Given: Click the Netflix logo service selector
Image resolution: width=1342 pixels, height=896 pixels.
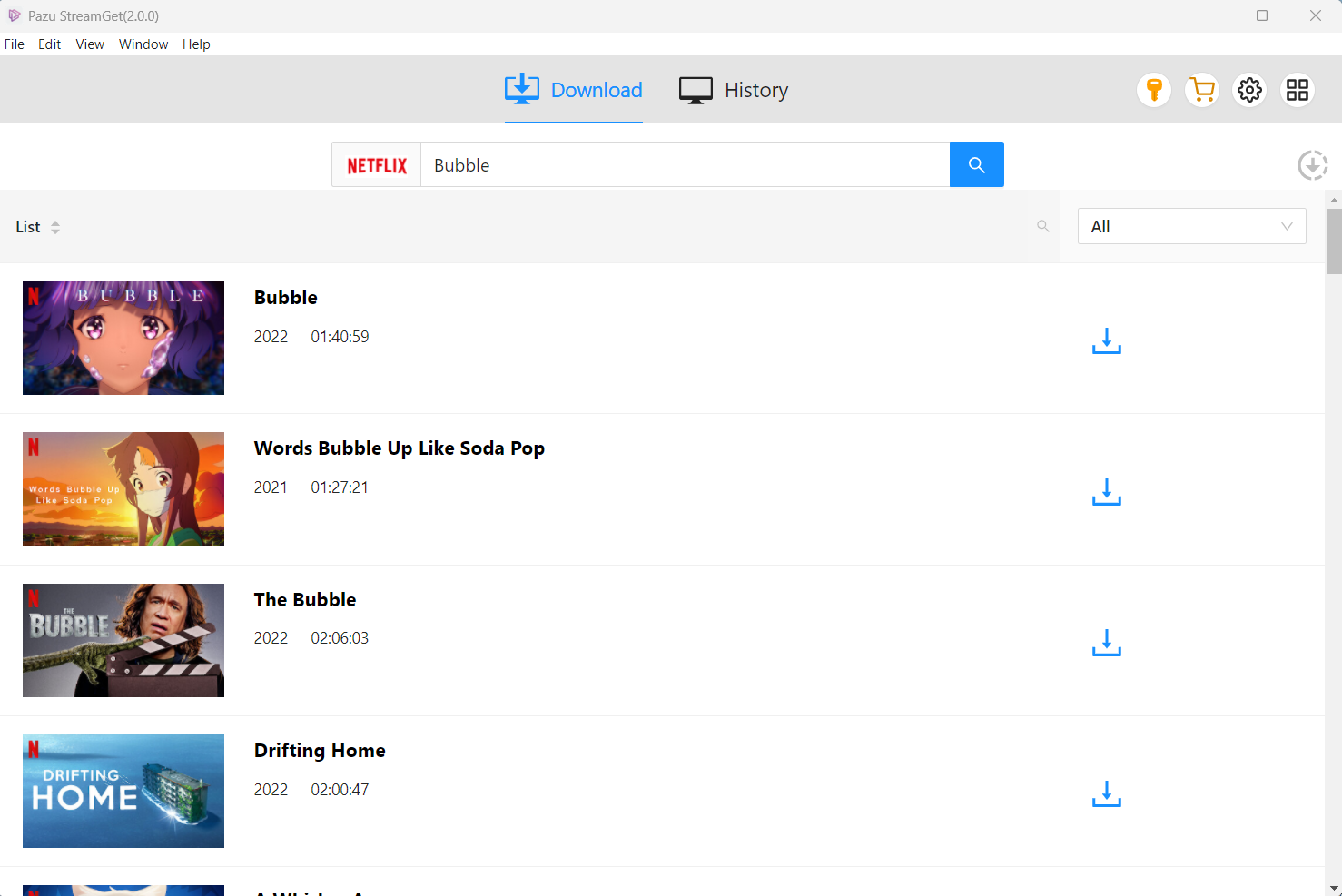Looking at the screenshot, I should pos(377,165).
